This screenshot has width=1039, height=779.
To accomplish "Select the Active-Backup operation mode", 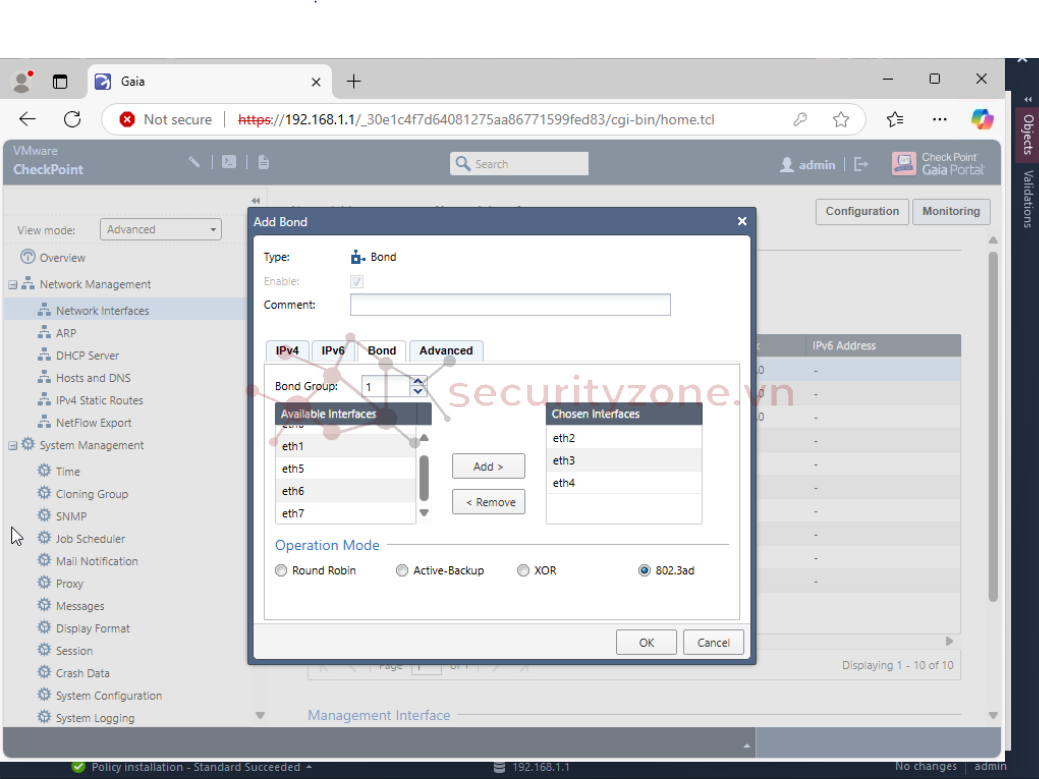I will tap(402, 570).
